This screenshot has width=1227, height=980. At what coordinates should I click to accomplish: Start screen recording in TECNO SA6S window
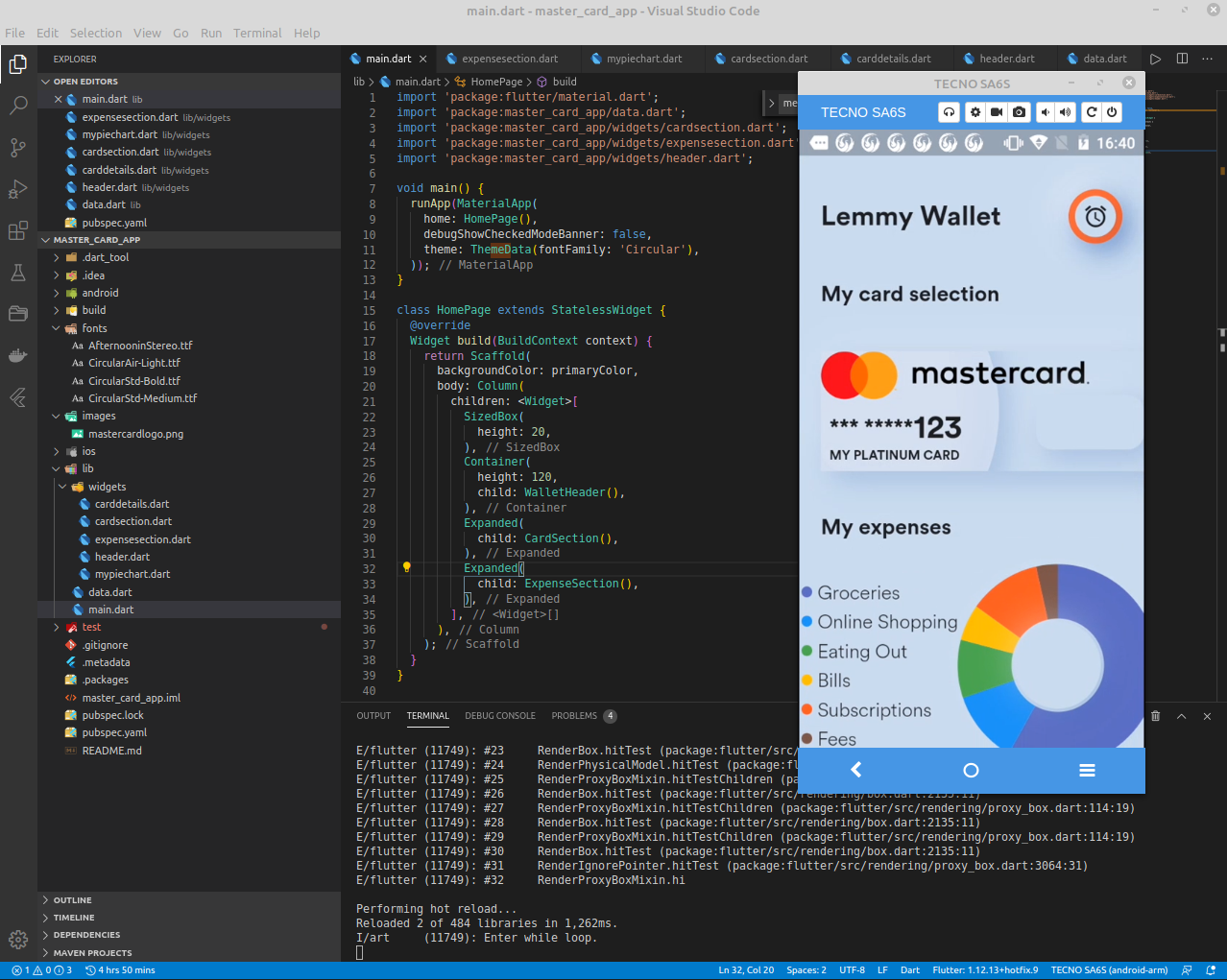coord(997,112)
